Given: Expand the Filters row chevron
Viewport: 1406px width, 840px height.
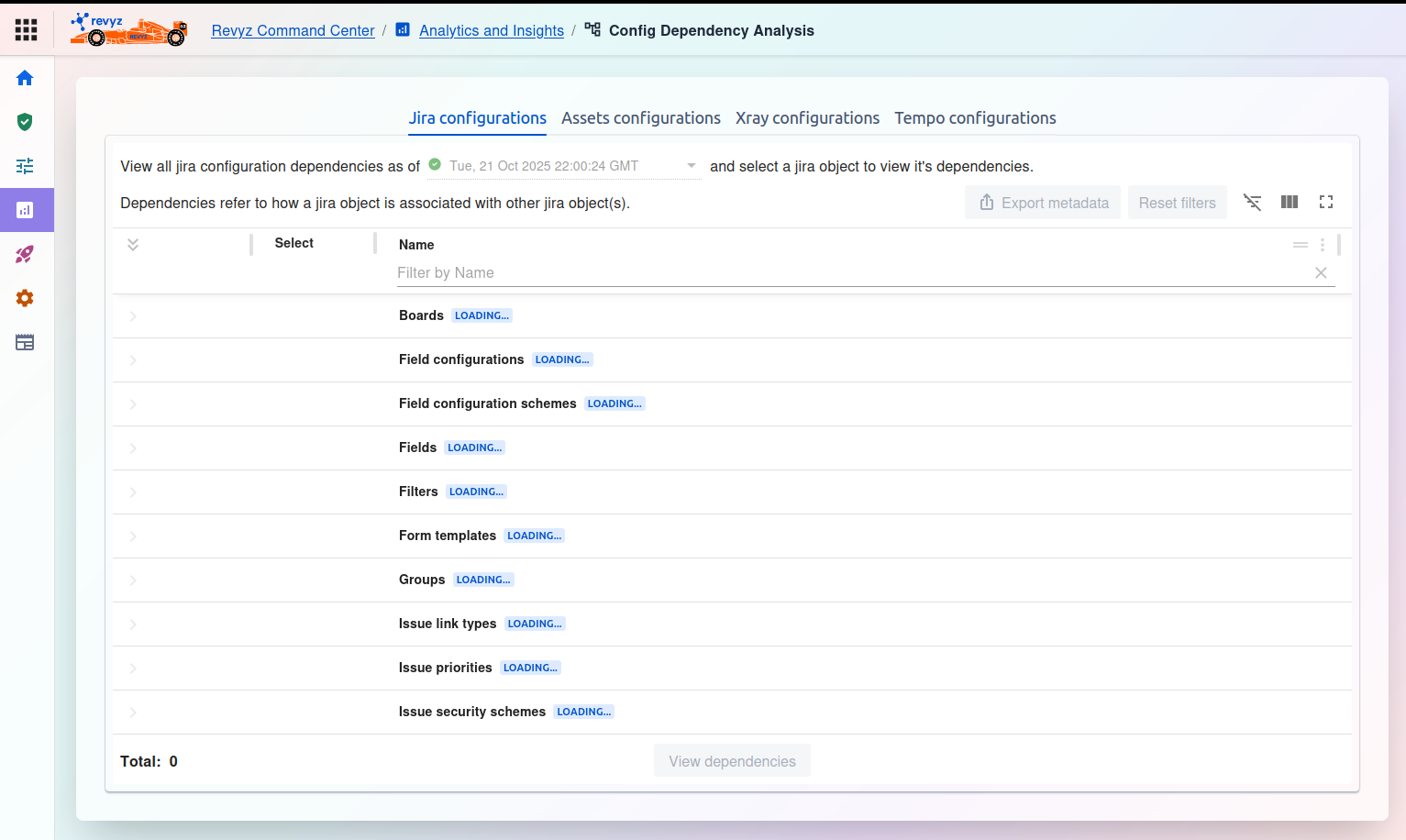Looking at the screenshot, I should pyautogui.click(x=133, y=492).
